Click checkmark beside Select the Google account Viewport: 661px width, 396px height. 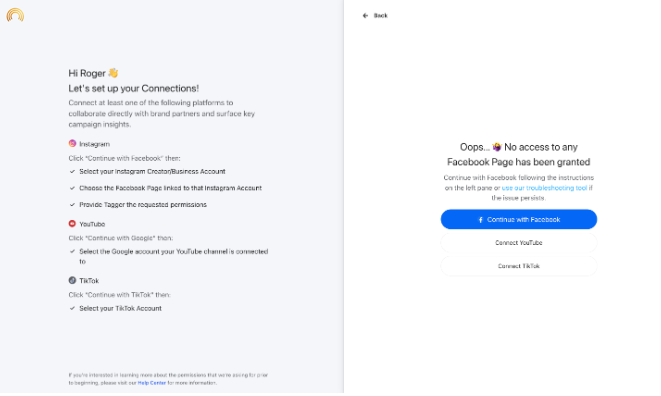[72, 251]
